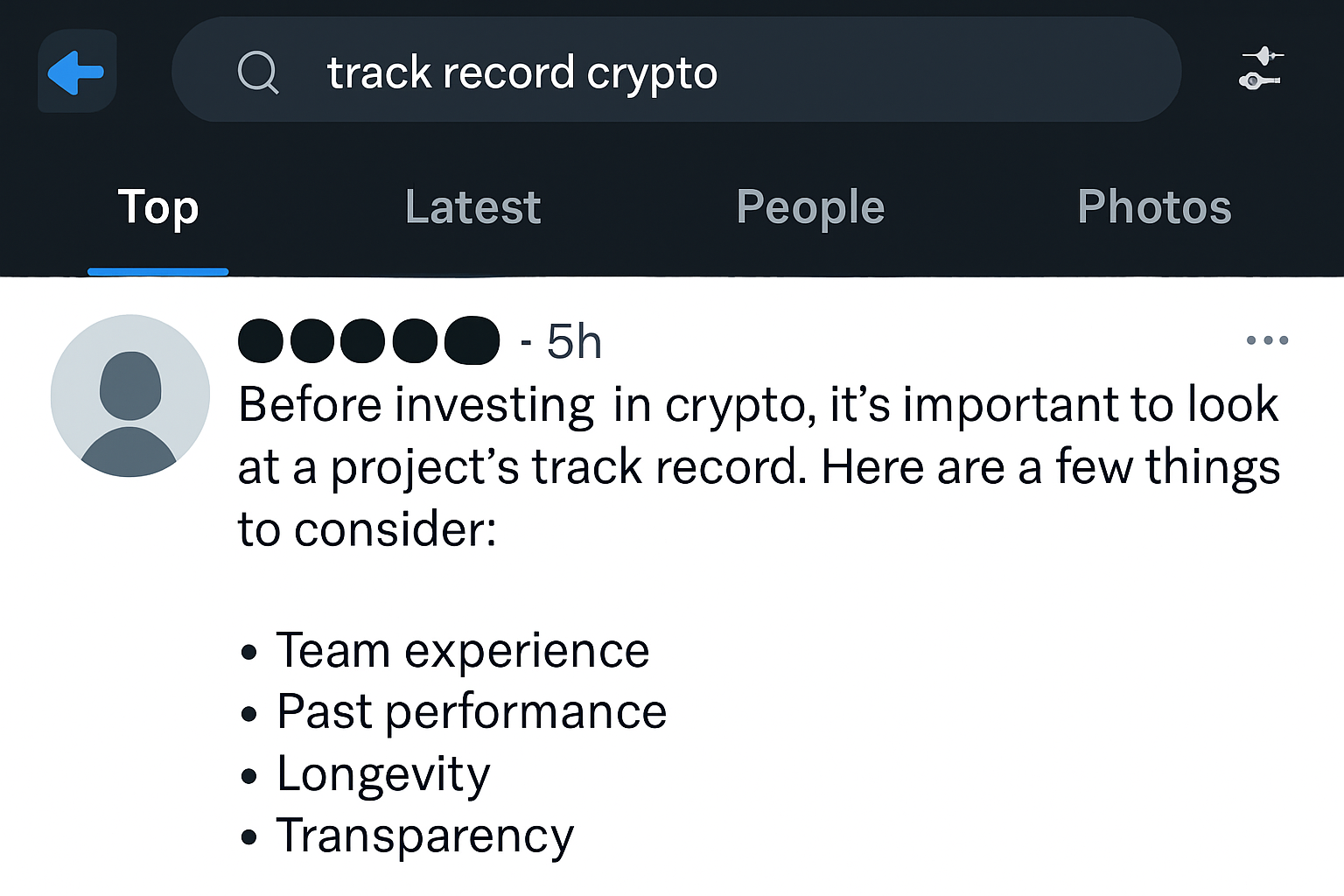Tap the 'Longevity' bullet line

click(x=382, y=773)
